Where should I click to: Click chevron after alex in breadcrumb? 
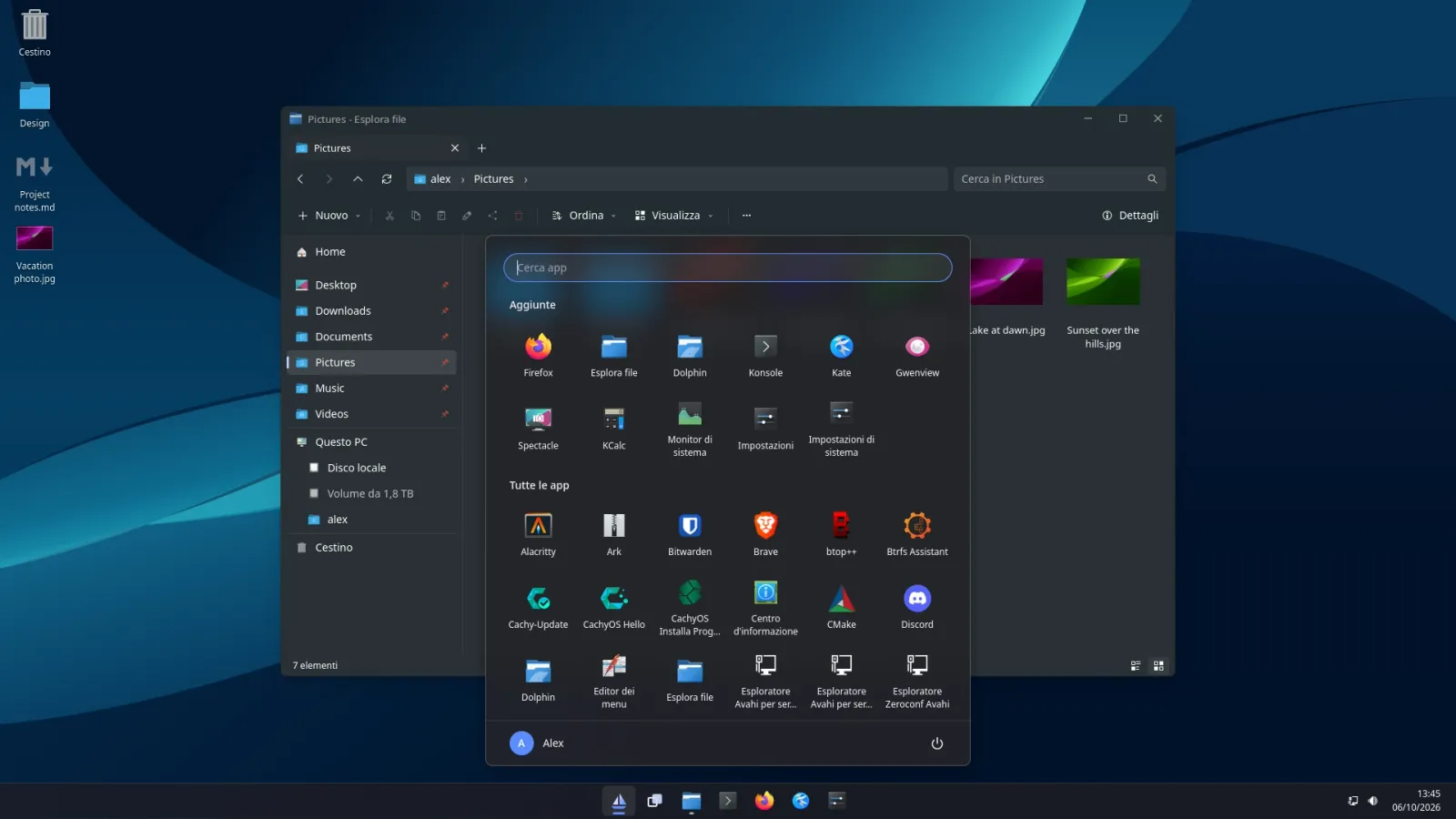click(x=462, y=179)
